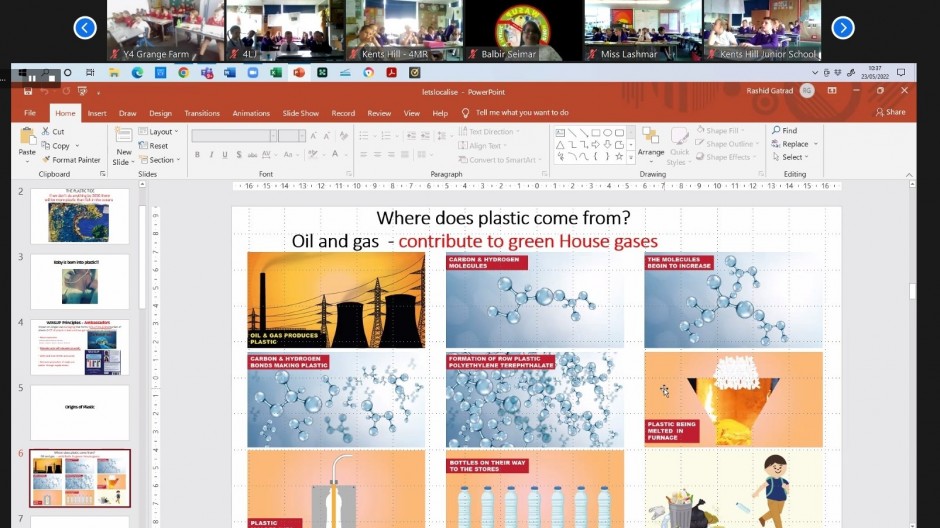Toggle text Shadow formatting
Image resolution: width=940 pixels, height=528 pixels.
click(x=239, y=155)
